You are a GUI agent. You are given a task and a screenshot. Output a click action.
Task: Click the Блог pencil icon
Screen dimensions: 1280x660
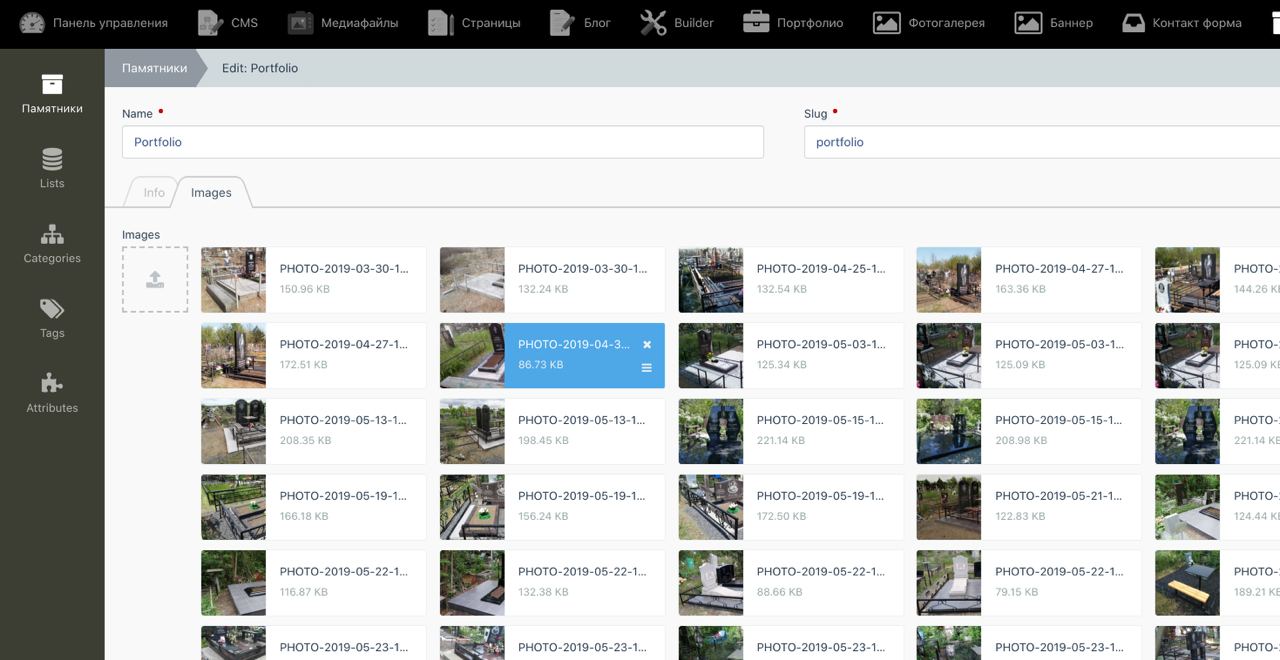(x=563, y=23)
